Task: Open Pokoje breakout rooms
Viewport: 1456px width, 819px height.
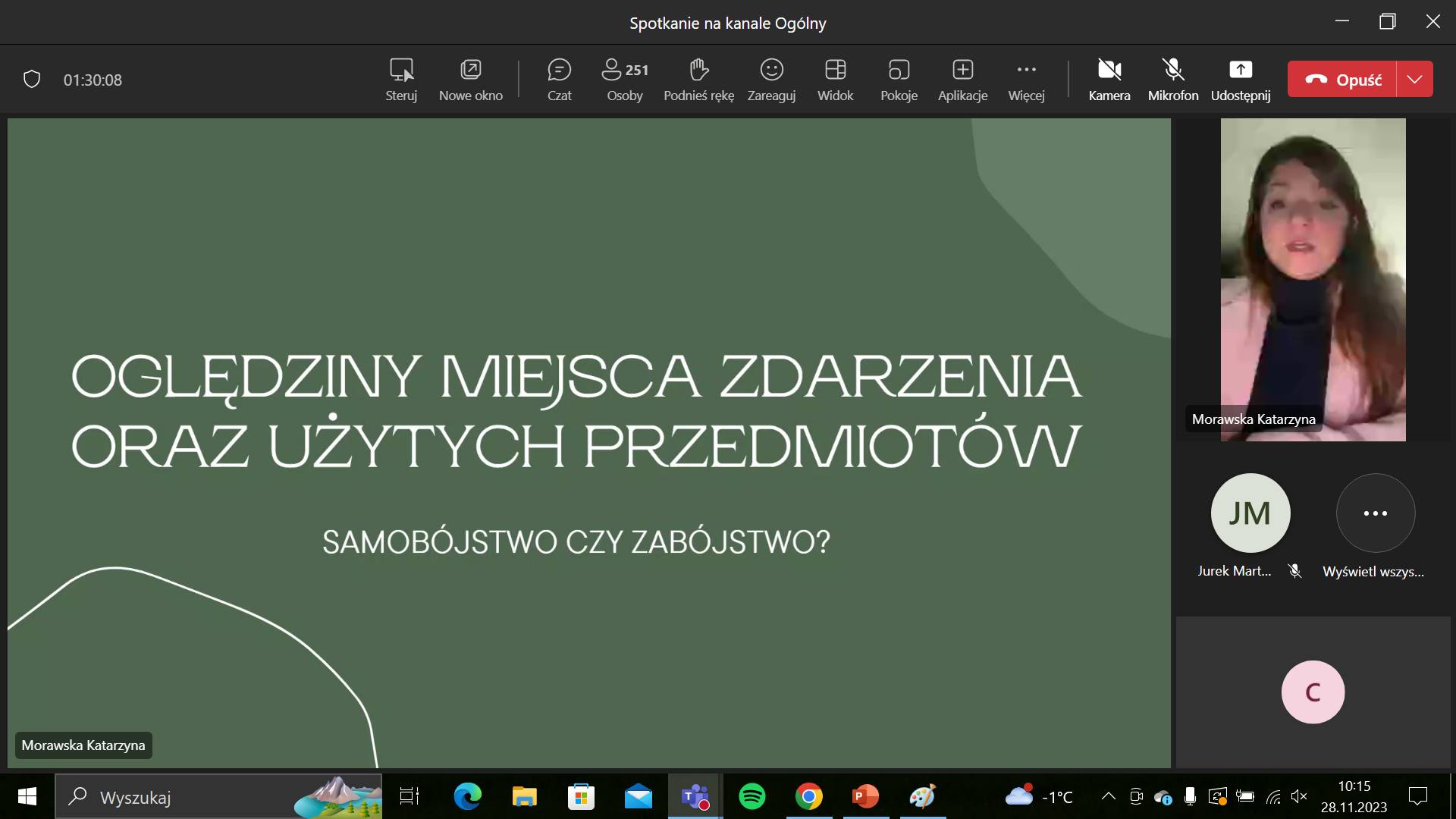Action: [x=899, y=79]
